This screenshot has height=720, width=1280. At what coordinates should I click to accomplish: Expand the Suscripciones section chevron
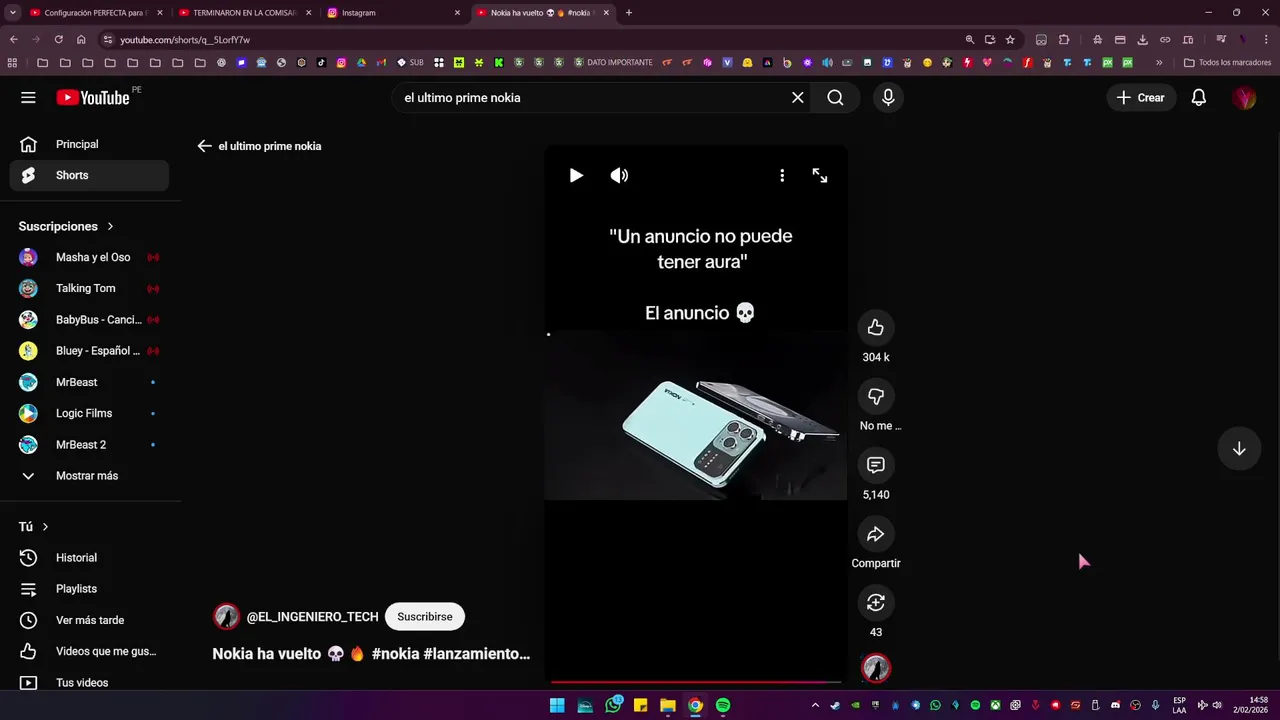(110, 226)
